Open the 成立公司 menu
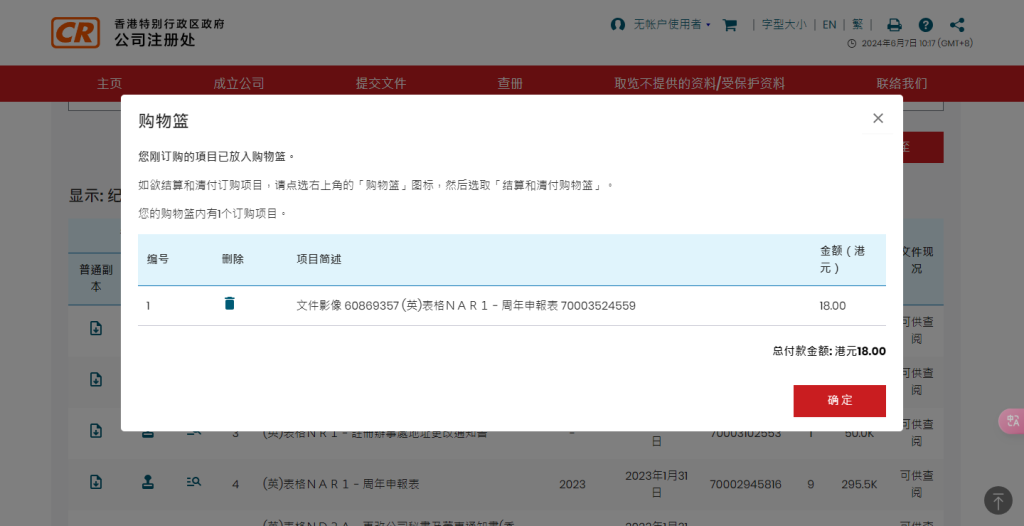1024x526 pixels. click(238, 83)
